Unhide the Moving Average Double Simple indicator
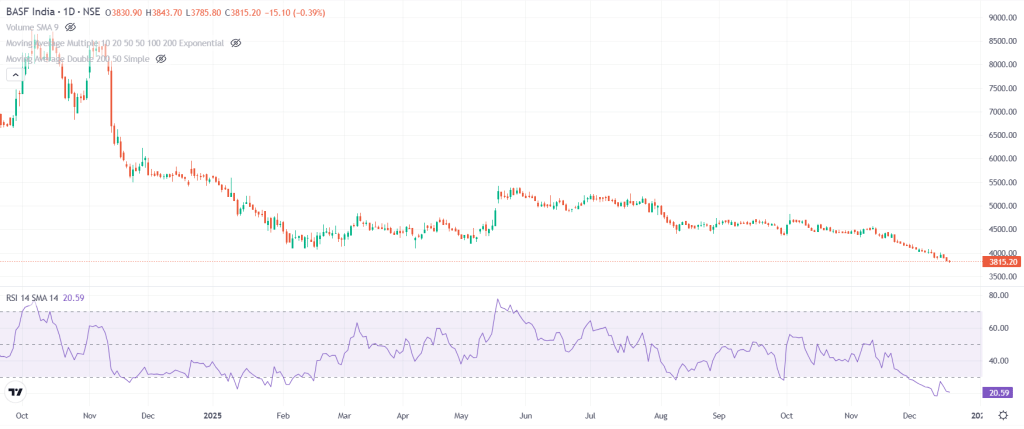Image resolution: width=1024 pixels, height=429 pixels. (161, 59)
